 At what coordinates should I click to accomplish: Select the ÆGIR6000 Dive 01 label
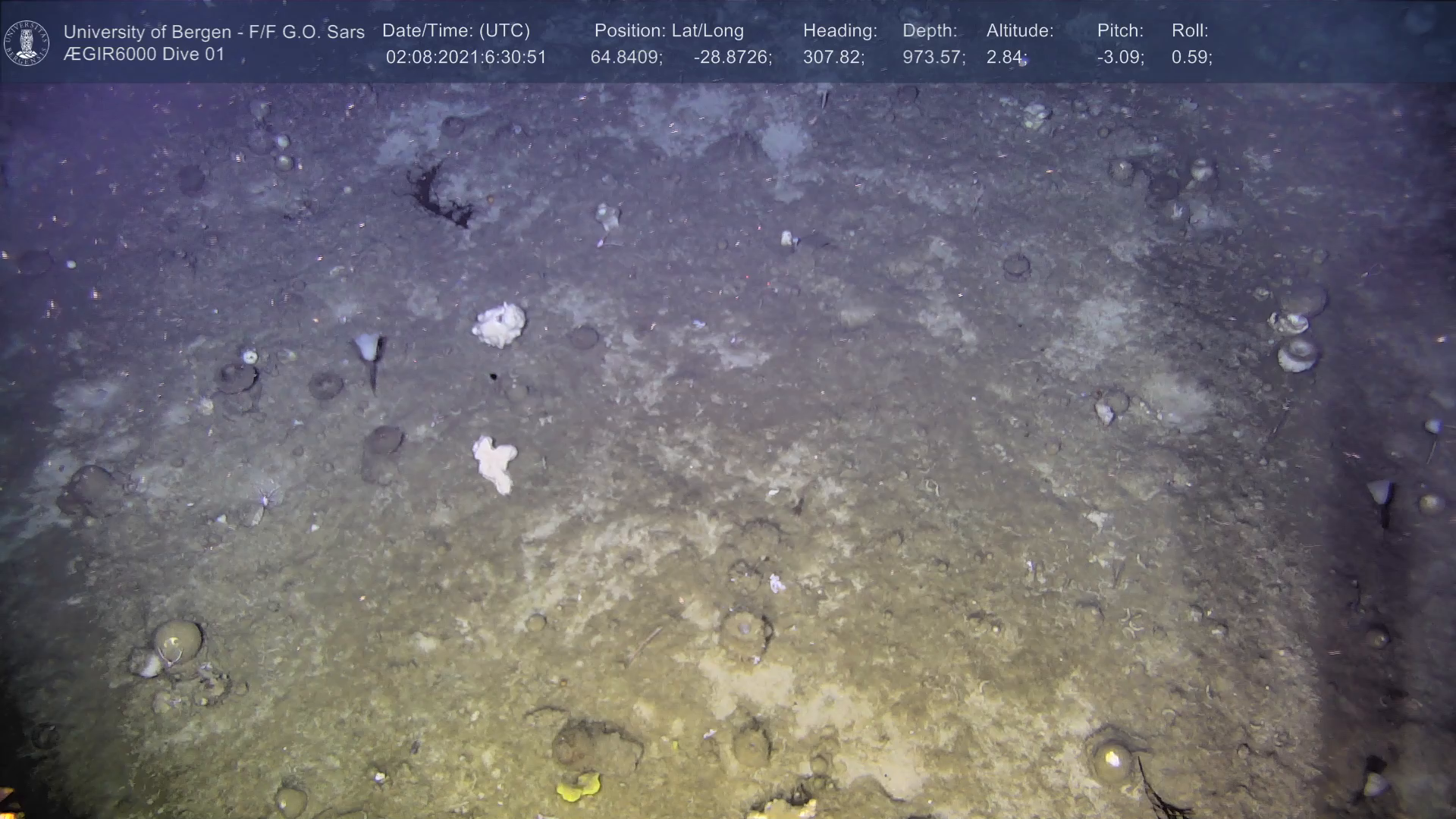click(x=144, y=55)
